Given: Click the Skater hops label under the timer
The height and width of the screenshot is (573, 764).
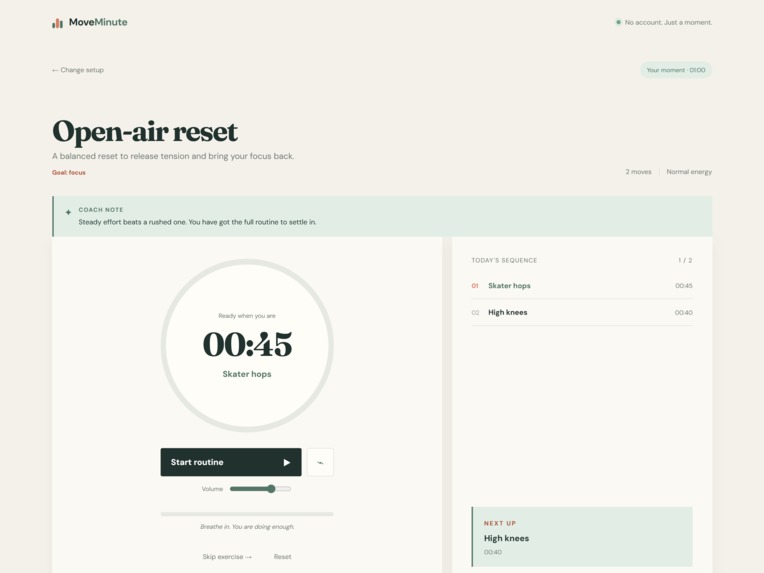Looking at the screenshot, I should coord(247,374).
